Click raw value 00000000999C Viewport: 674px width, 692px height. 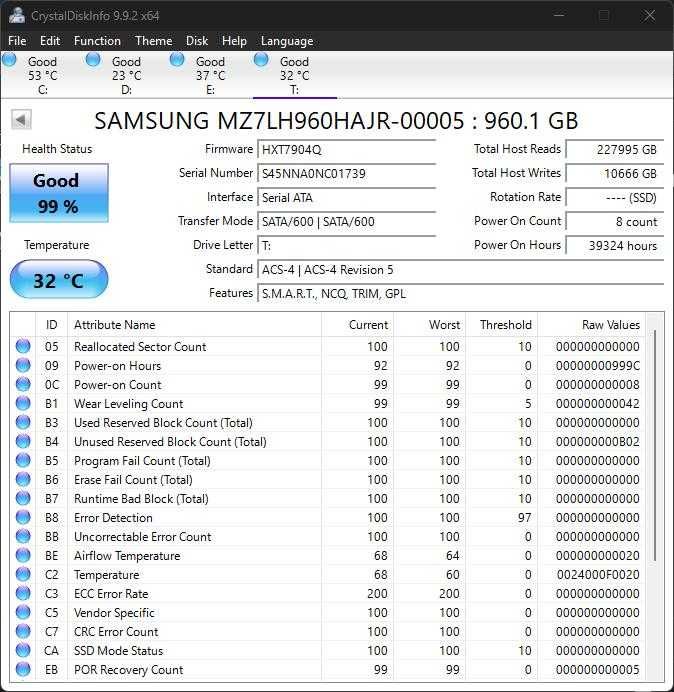pos(597,366)
